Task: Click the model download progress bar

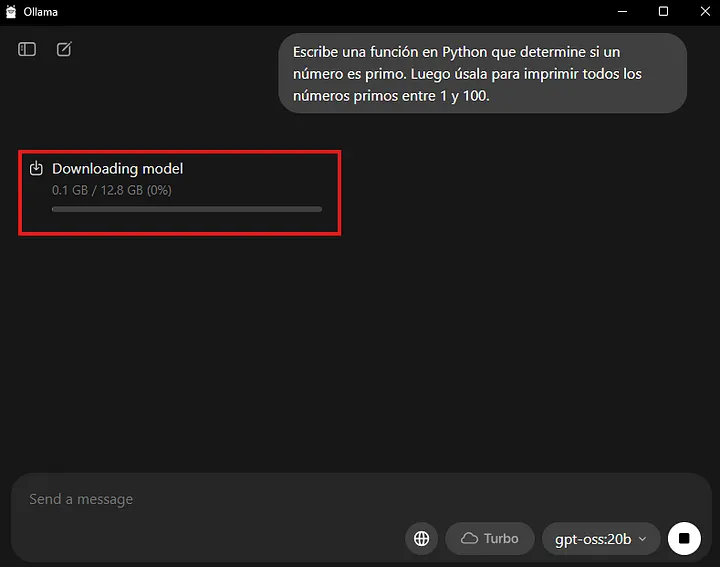Action: [187, 209]
